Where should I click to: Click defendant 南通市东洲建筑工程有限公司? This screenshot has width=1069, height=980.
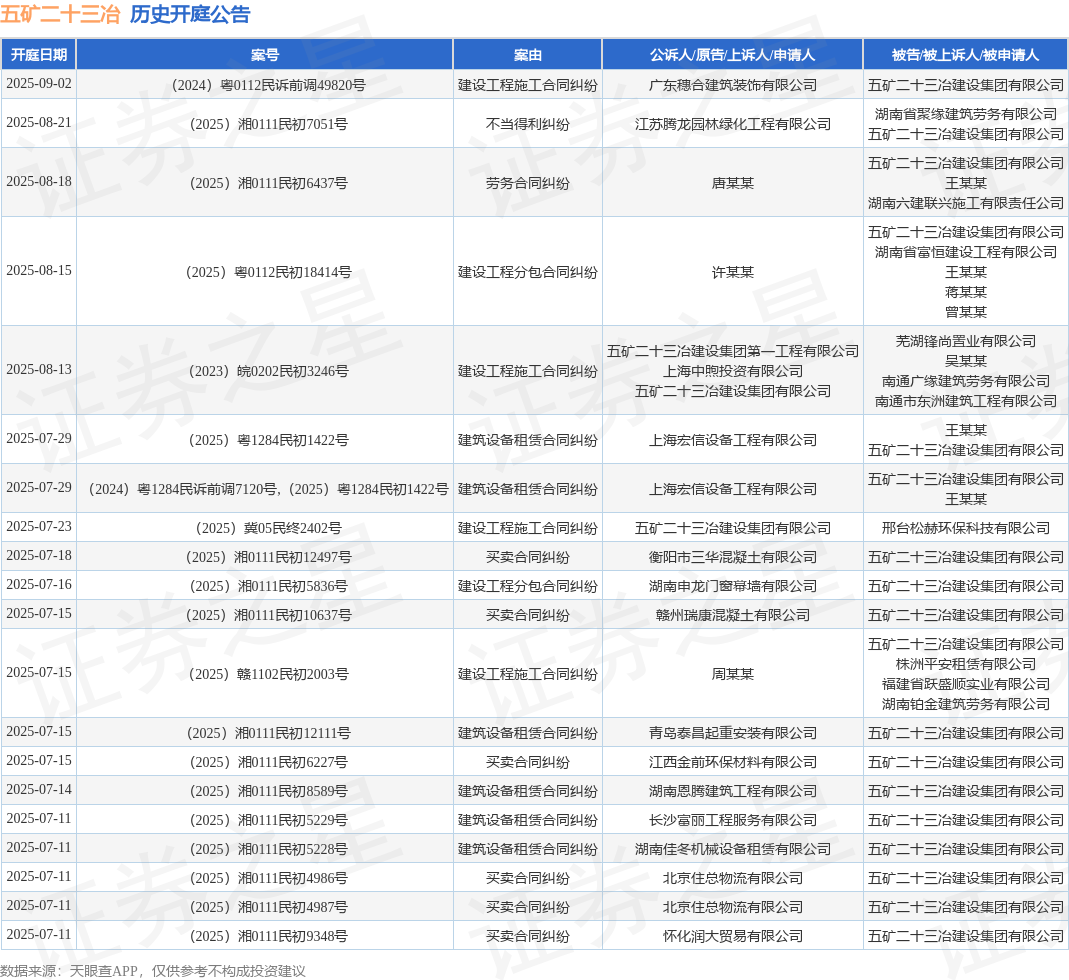pos(966,401)
